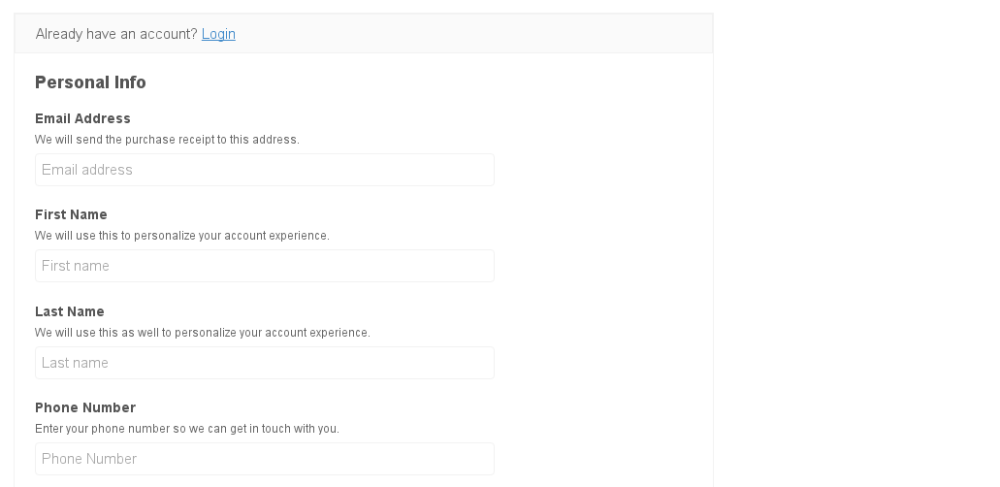The image size is (1000, 487).
Task: Click the "get in touch" hint under Phone Number
Action: tap(187, 429)
